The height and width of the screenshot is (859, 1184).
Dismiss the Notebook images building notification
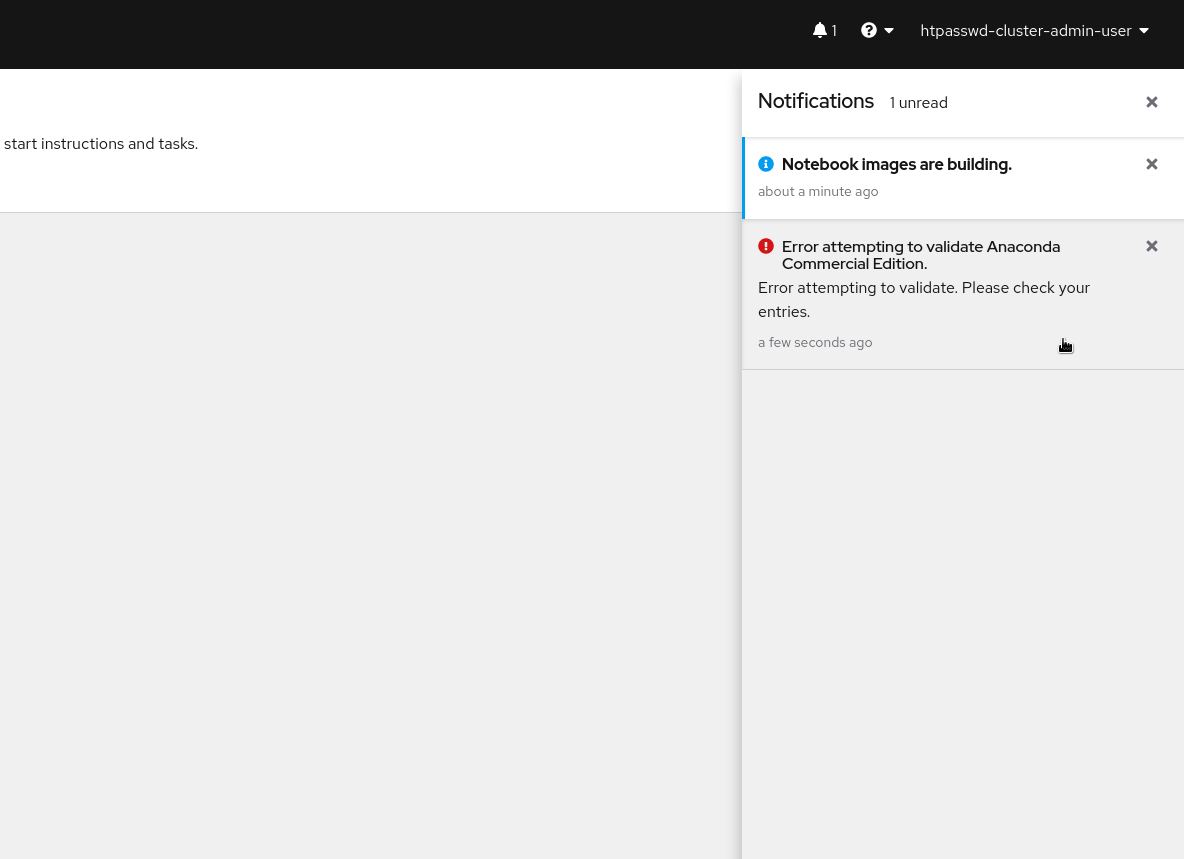point(1152,164)
